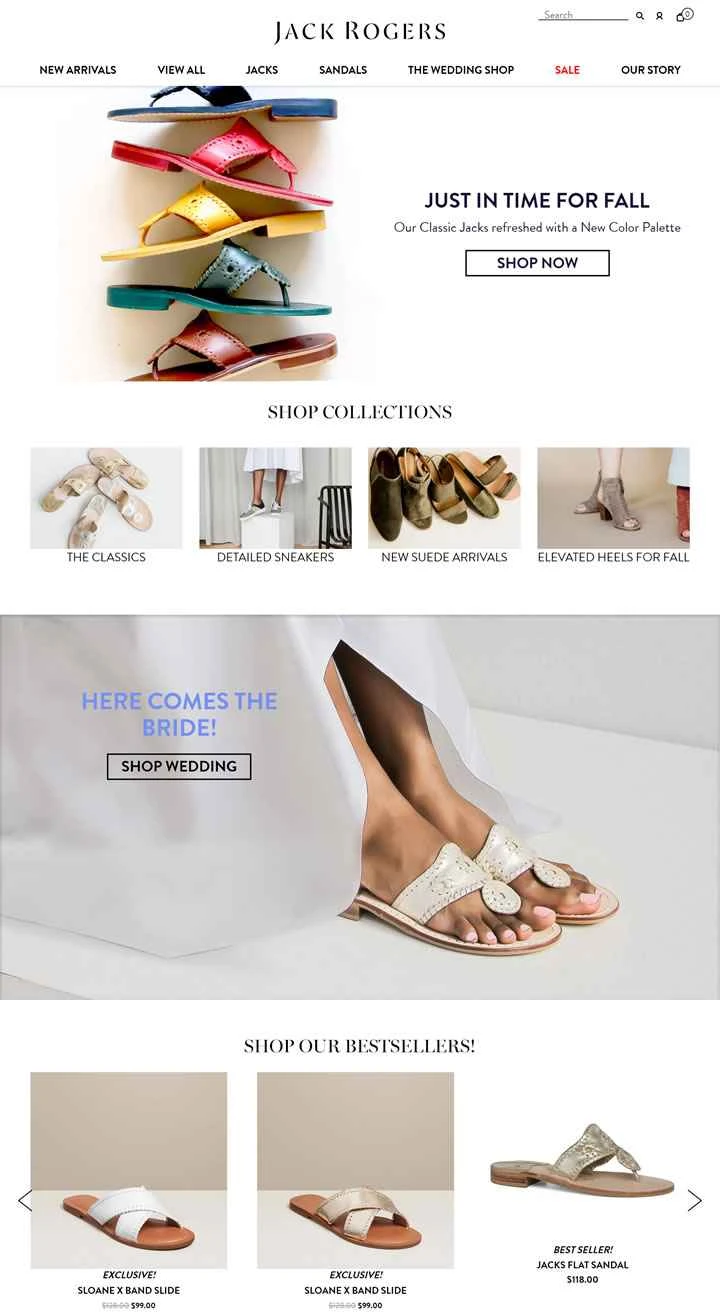Screen dimensions: 720x1312
Task: Select the Elevated Heels for Fall link
Action: [613, 557]
